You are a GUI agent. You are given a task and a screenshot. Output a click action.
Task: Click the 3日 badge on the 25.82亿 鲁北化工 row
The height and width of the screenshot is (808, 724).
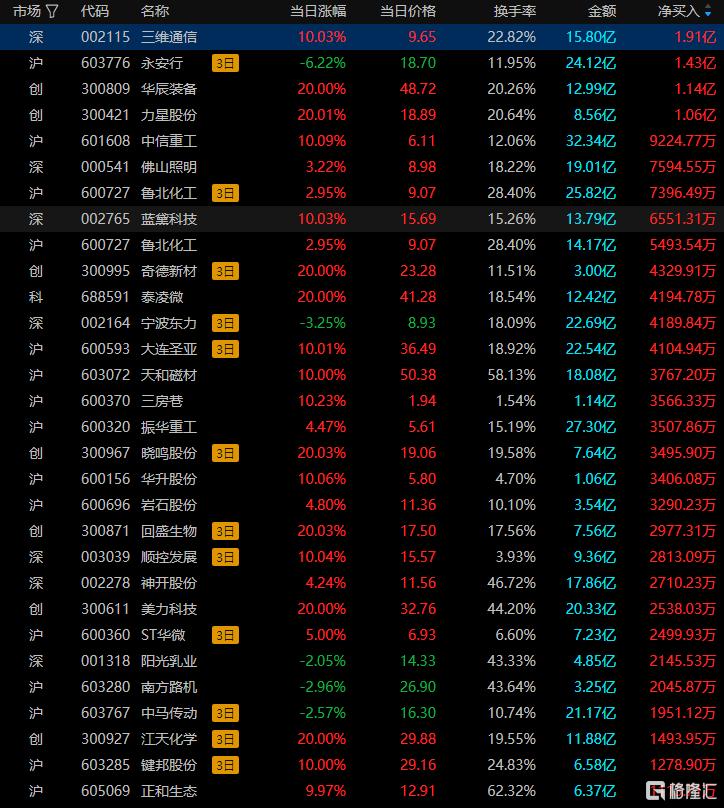click(x=225, y=193)
